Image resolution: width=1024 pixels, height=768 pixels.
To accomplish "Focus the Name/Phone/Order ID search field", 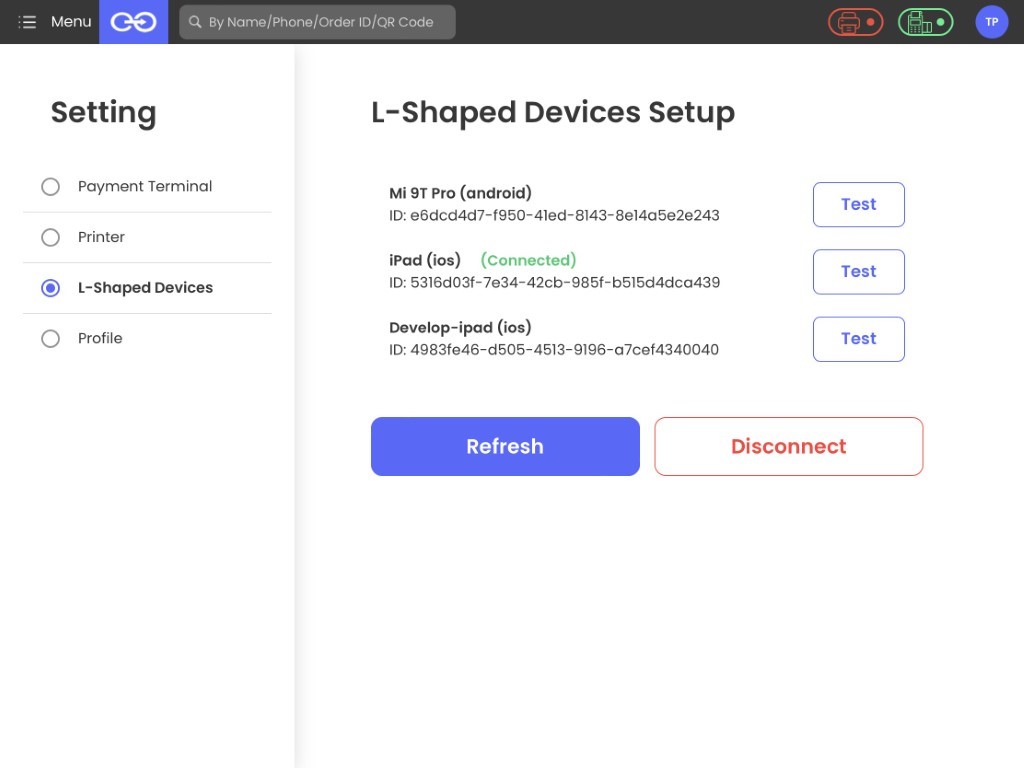I will tap(317, 22).
